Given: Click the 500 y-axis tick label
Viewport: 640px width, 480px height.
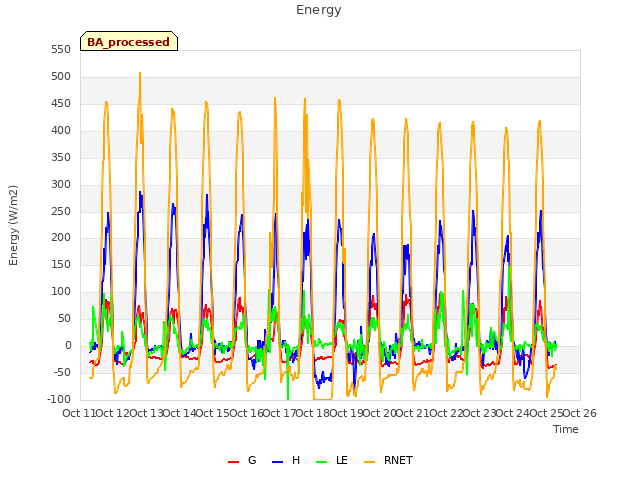Looking at the screenshot, I should pyautogui.click(x=61, y=76).
